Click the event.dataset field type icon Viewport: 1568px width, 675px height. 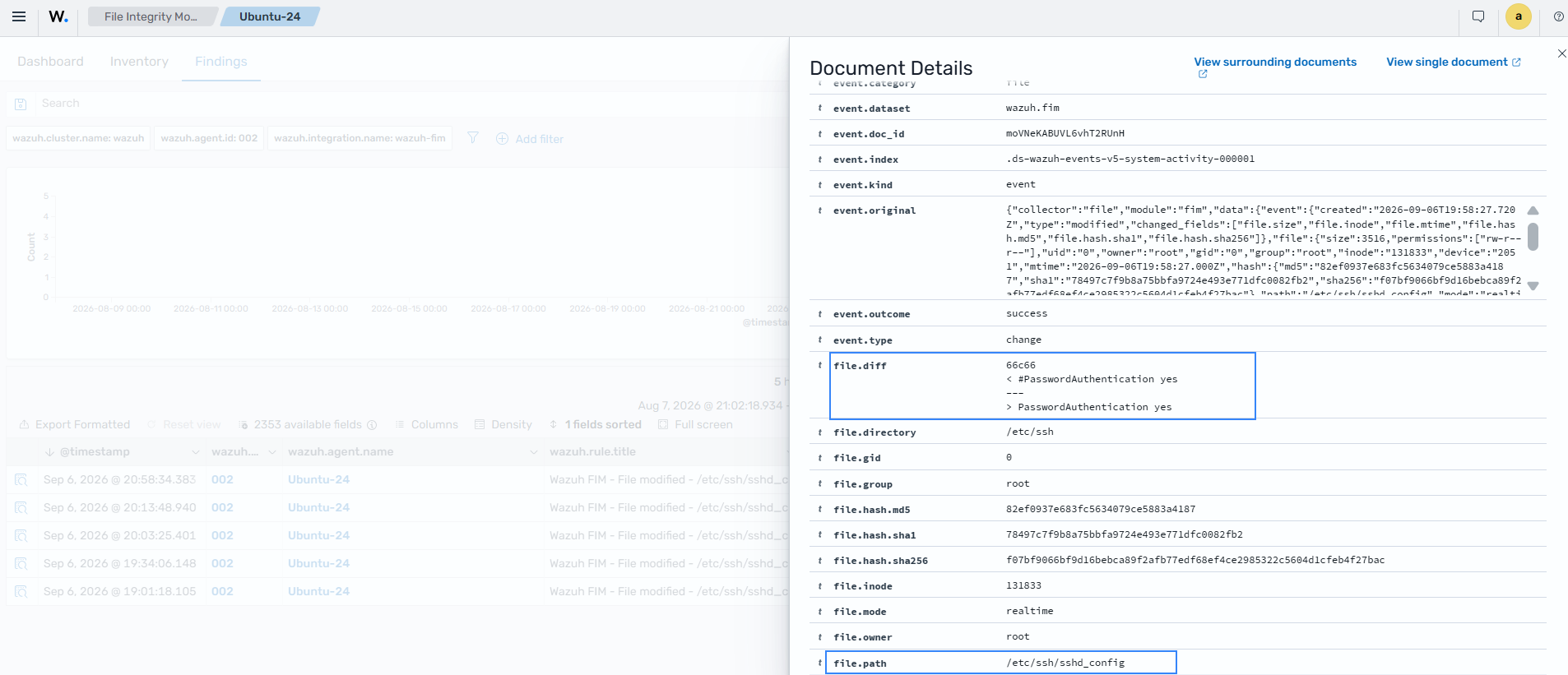point(820,109)
